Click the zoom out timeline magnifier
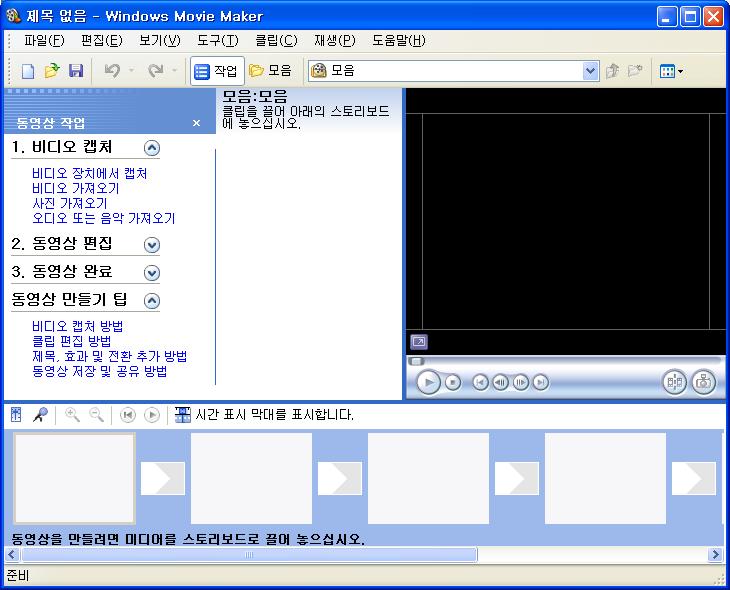Screen dimensions: 730x590 96,414
